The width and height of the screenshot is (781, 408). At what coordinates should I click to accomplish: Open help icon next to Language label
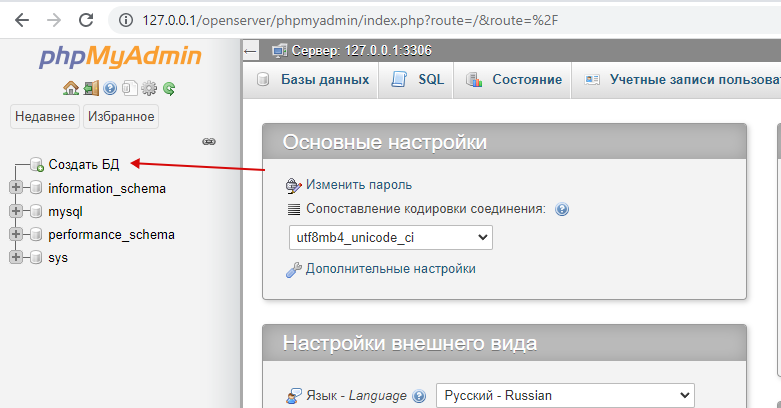coord(419,396)
